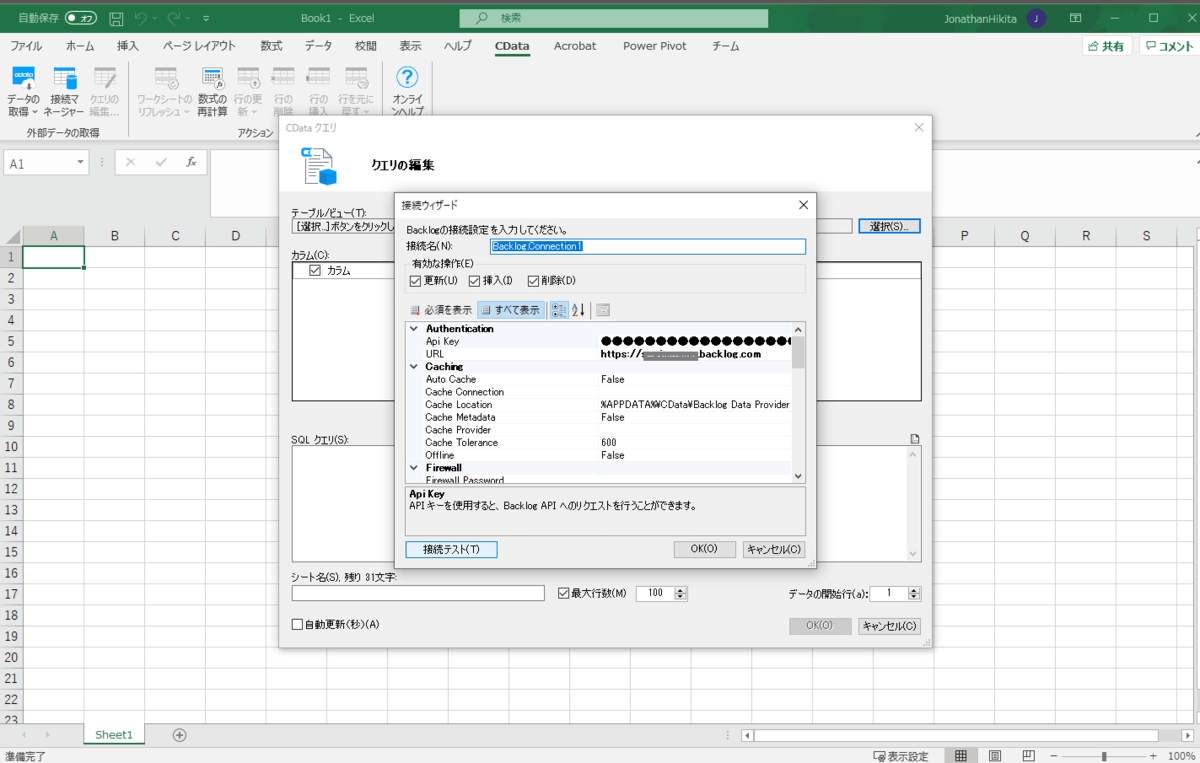Open the Power Pivot ribbon tab

(653, 46)
